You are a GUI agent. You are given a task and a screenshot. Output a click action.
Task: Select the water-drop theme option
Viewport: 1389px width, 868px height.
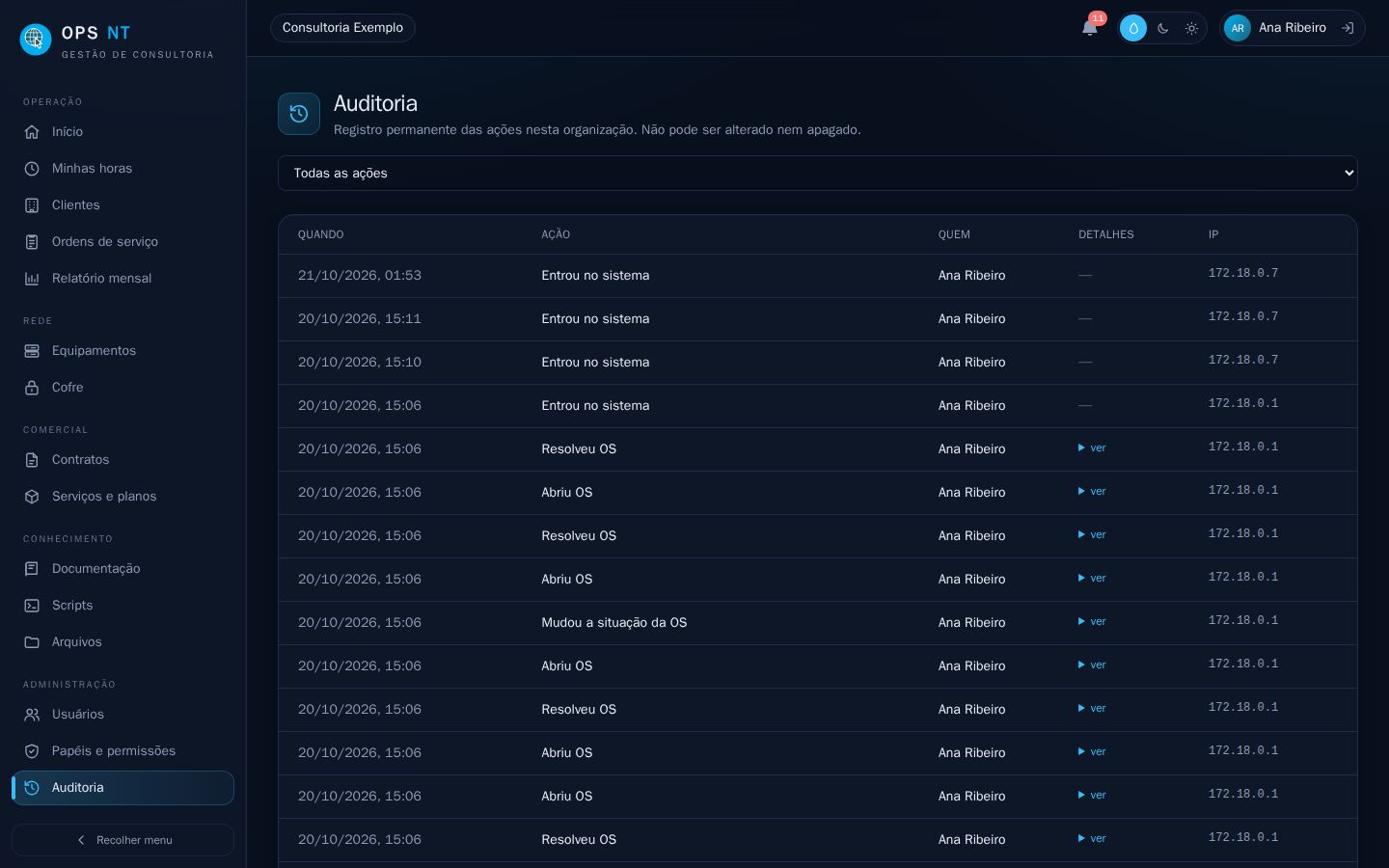[x=1133, y=28]
